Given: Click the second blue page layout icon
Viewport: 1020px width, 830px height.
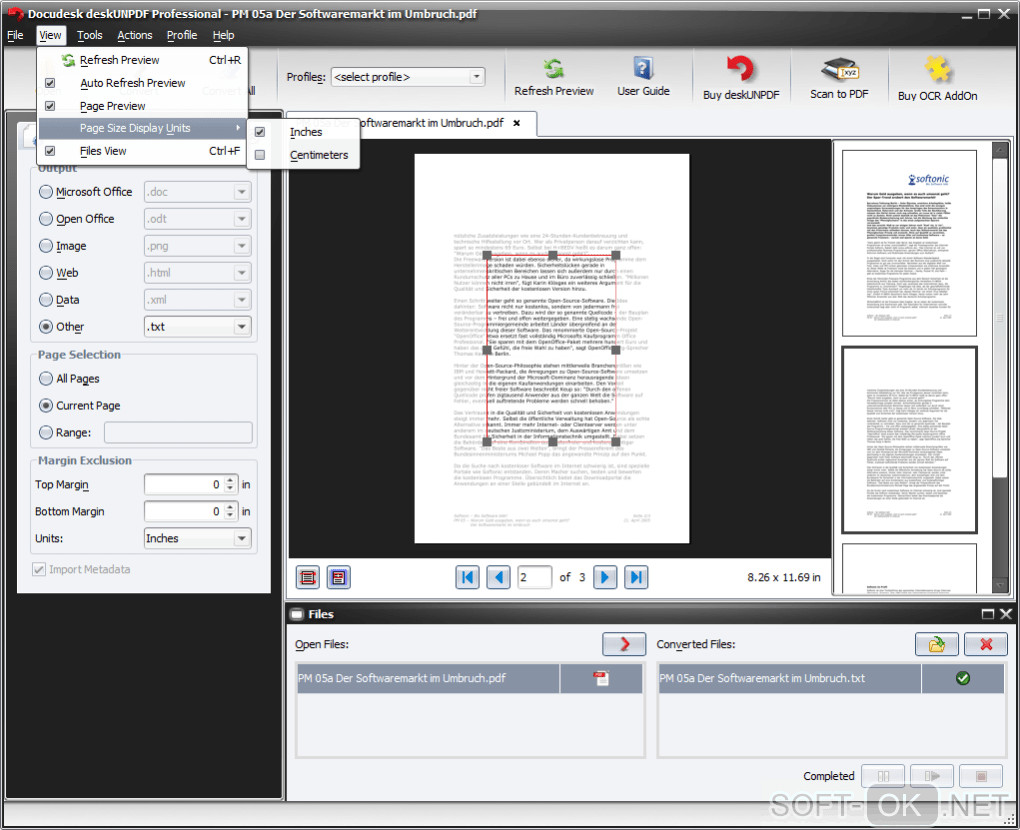Looking at the screenshot, I should [339, 577].
